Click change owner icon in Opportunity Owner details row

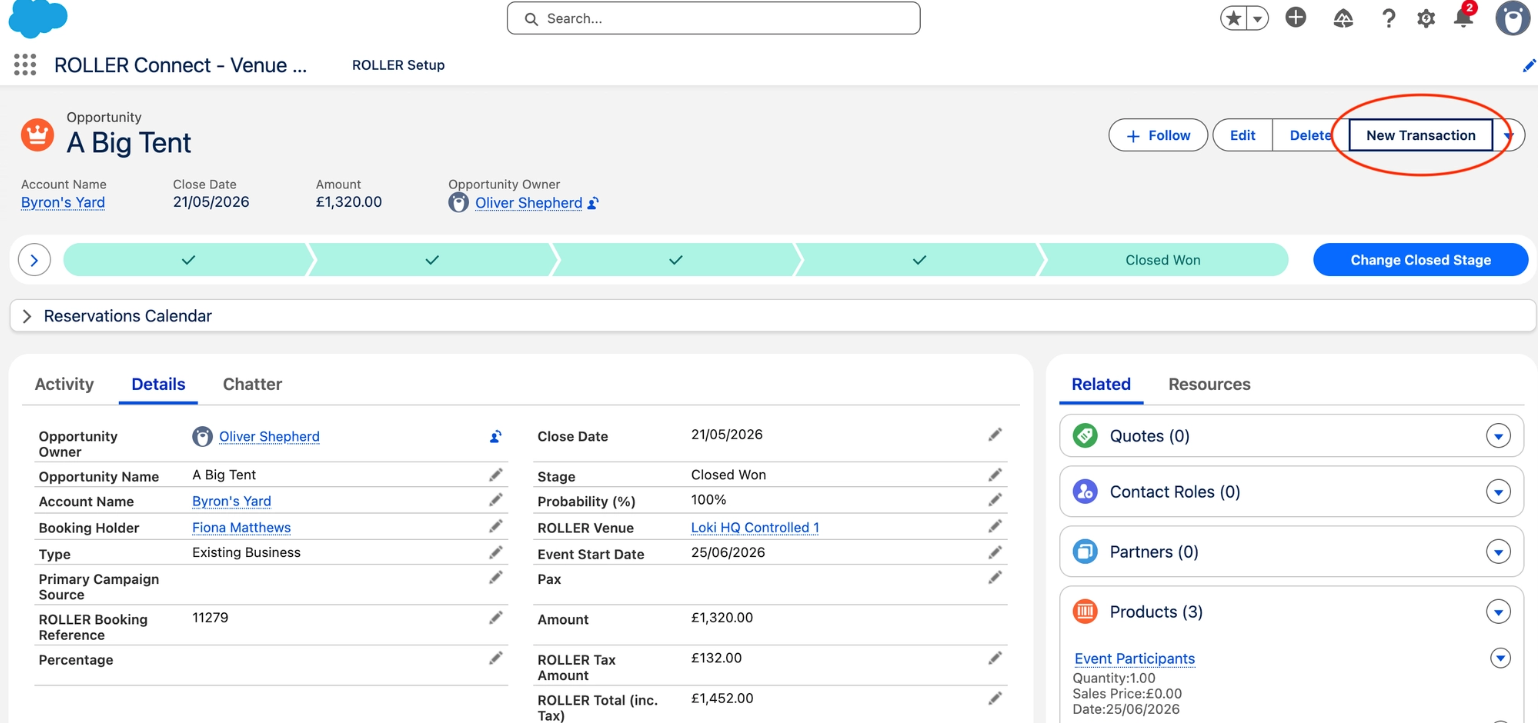[495, 436]
